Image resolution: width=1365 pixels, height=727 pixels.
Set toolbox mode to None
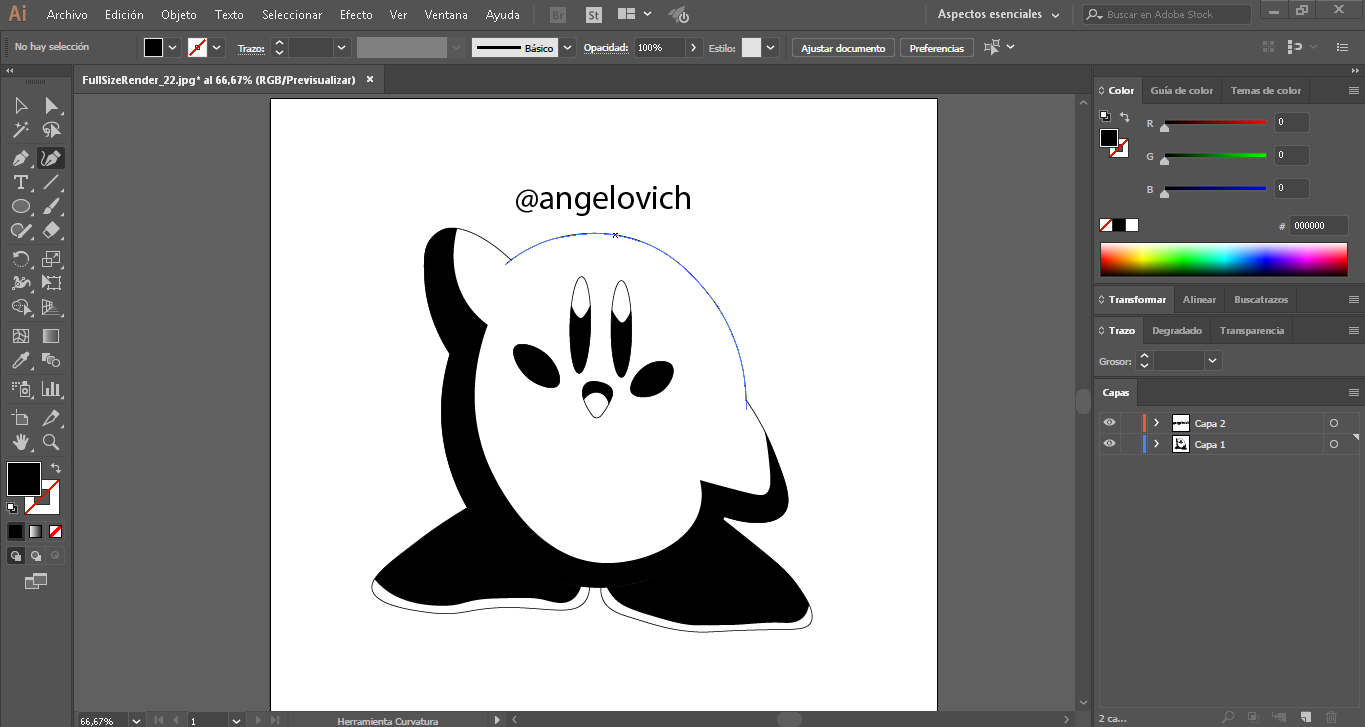[x=56, y=531]
